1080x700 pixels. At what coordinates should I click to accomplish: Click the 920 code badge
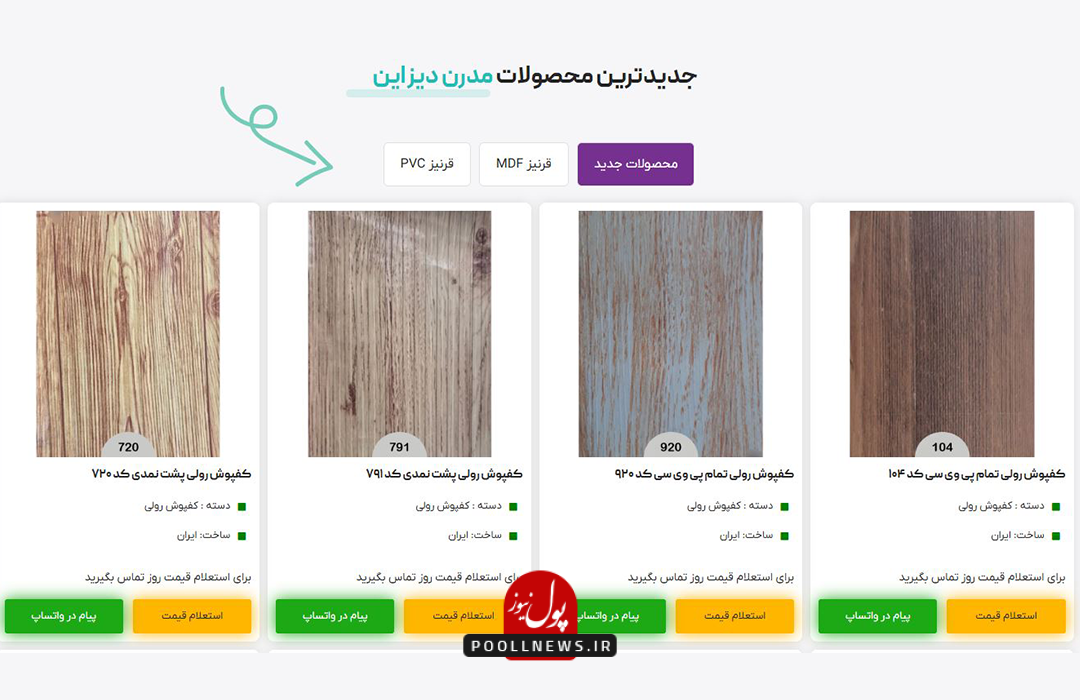(x=670, y=447)
